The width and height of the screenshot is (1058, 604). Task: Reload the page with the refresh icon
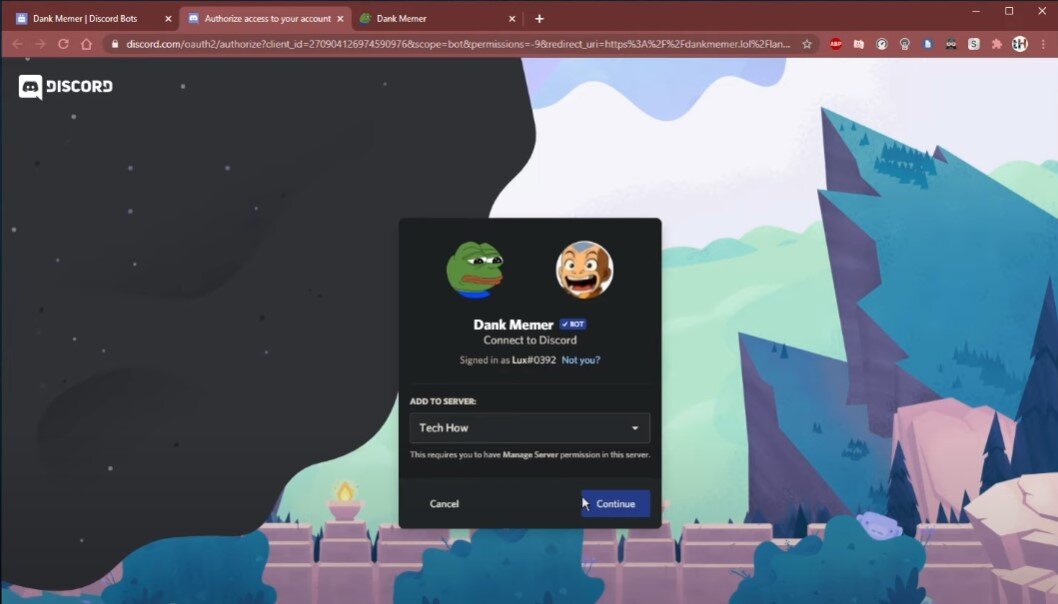coord(63,44)
